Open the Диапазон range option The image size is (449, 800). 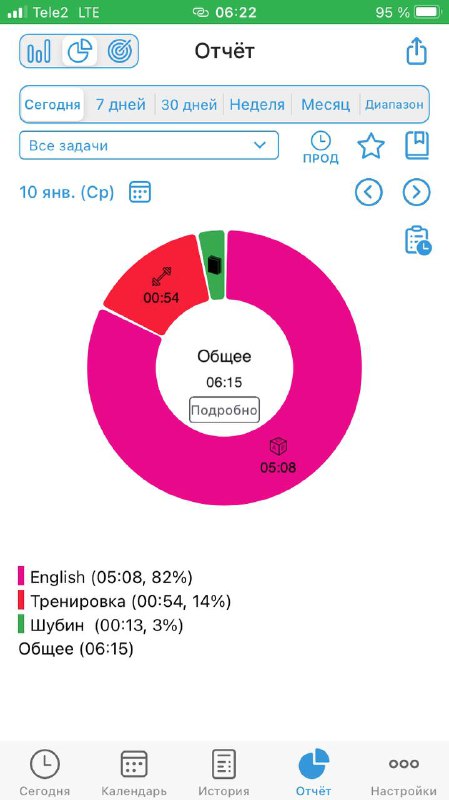click(394, 105)
